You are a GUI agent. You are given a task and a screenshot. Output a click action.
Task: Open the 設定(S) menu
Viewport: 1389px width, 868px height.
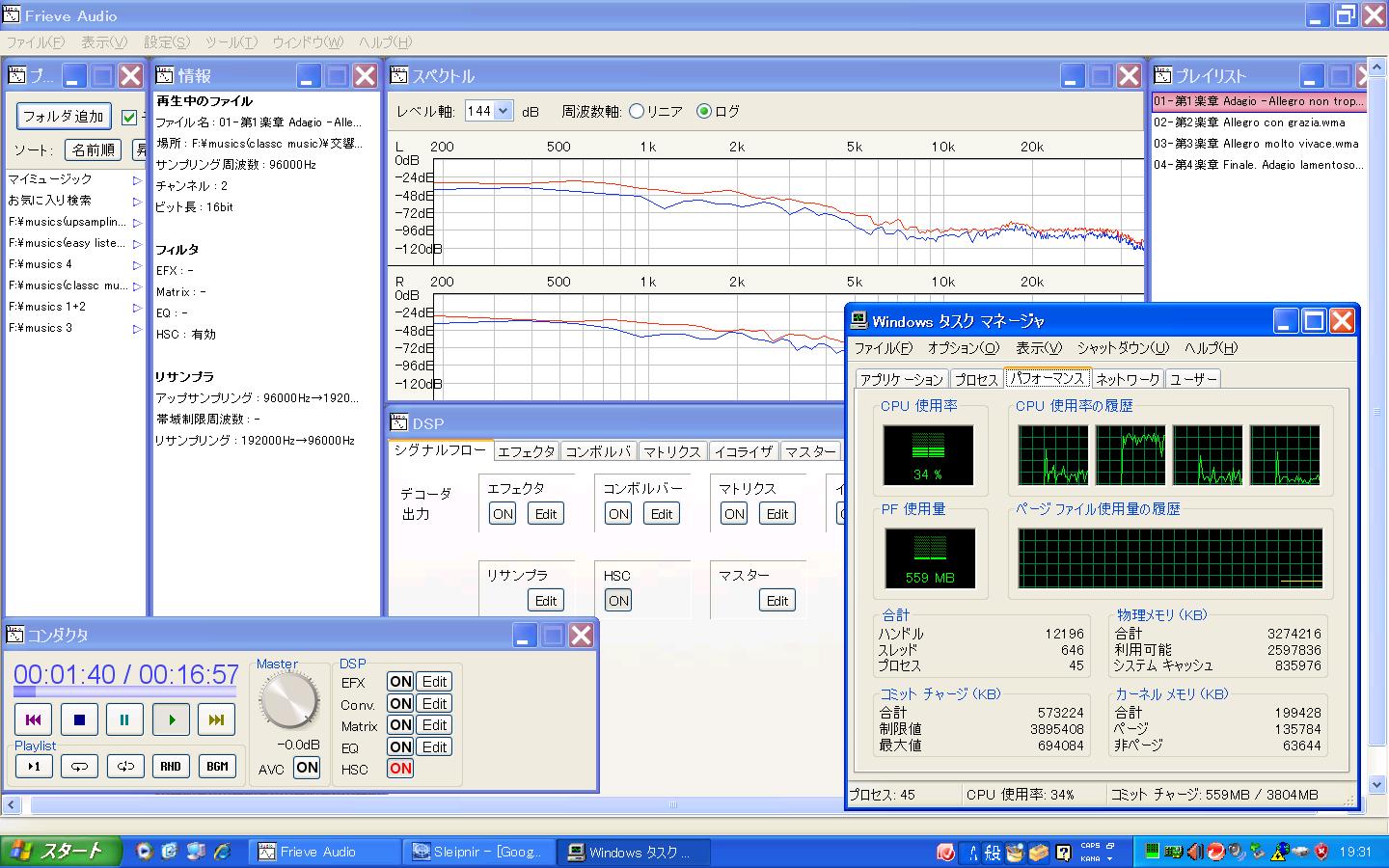pyautogui.click(x=167, y=42)
